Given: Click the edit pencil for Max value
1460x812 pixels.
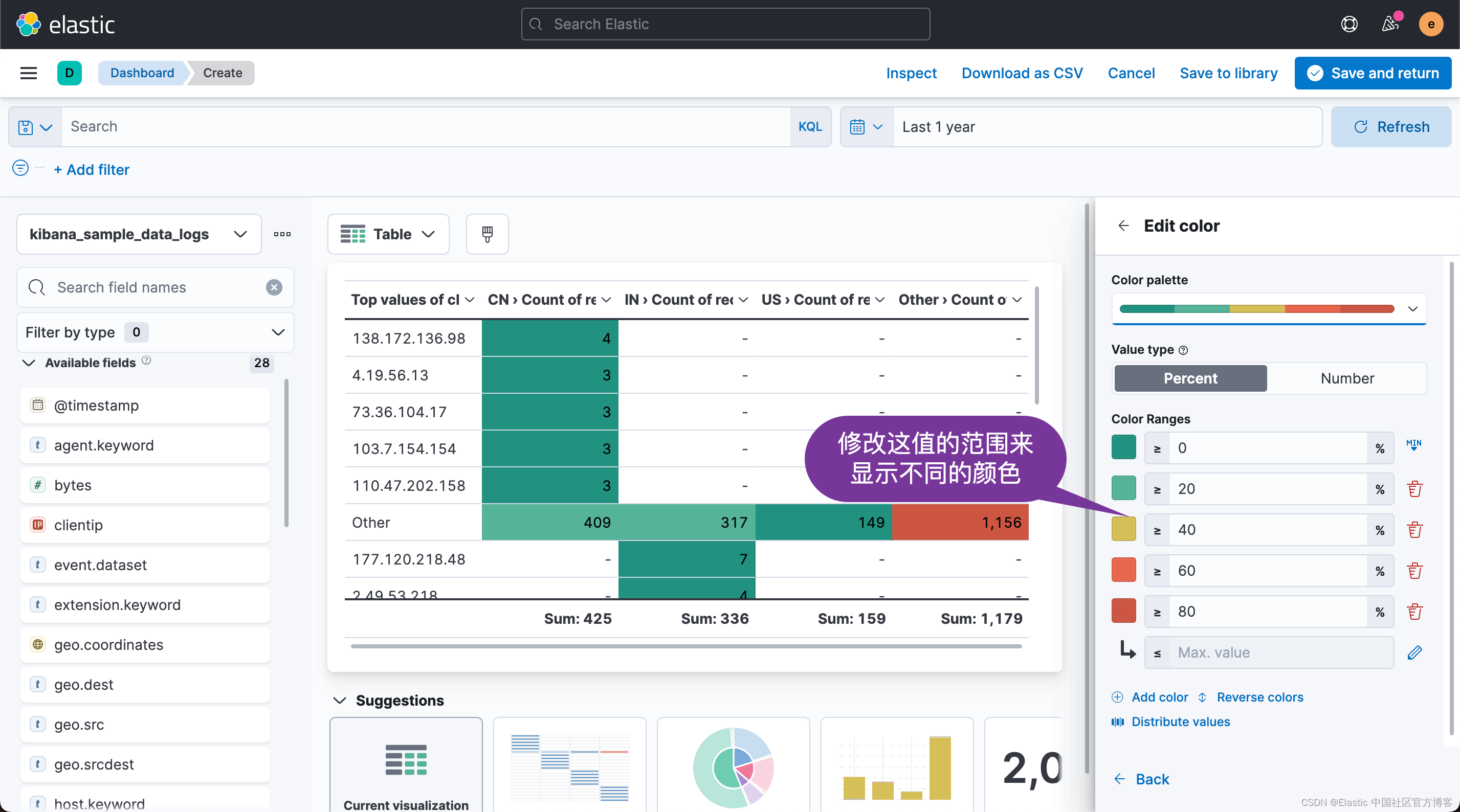Looking at the screenshot, I should pyautogui.click(x=1414, y=652).
